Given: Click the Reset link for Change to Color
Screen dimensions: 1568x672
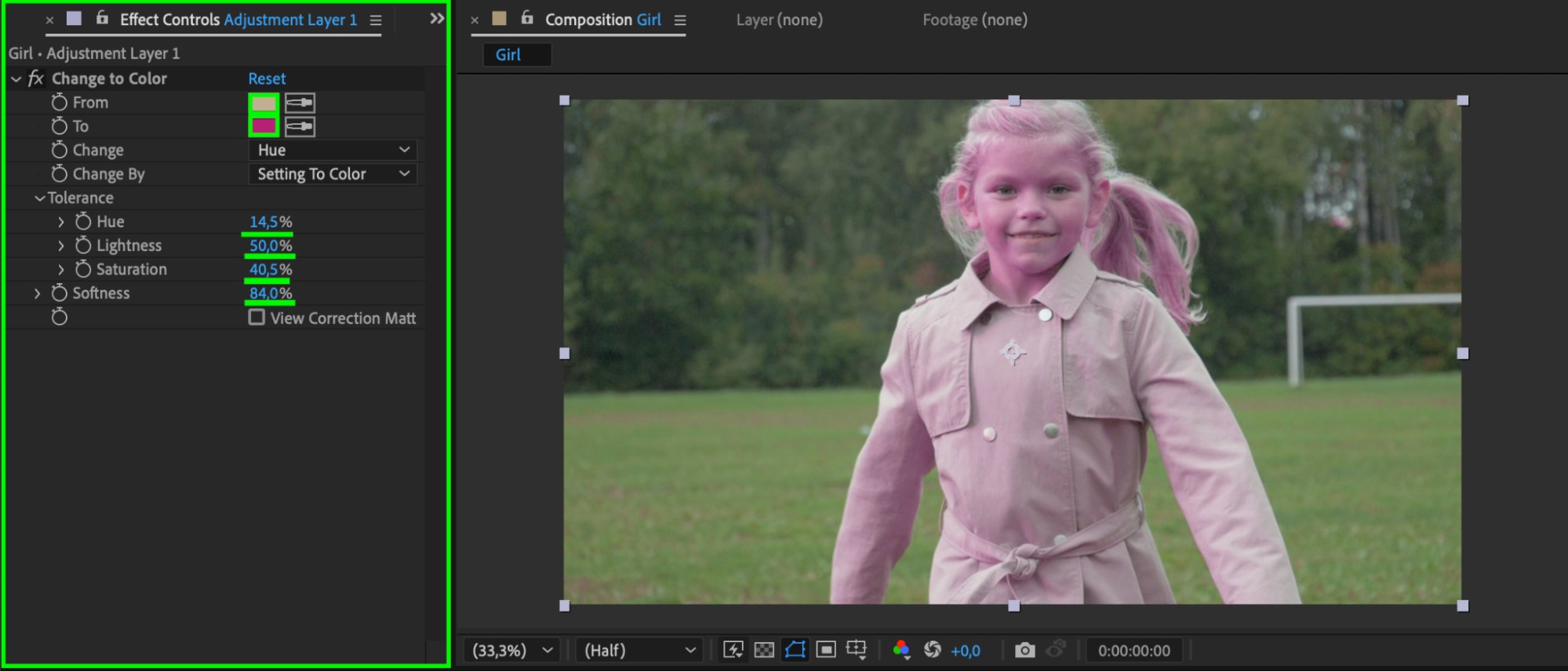Looking at the screenshot, I should point(267,78).
